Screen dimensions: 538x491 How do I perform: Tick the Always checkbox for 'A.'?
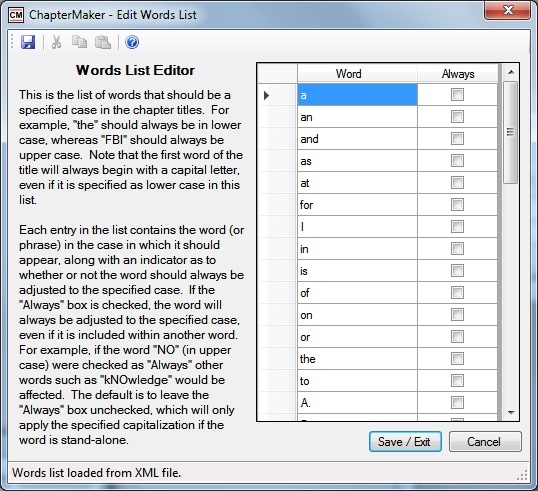click(x=457, y=402)
